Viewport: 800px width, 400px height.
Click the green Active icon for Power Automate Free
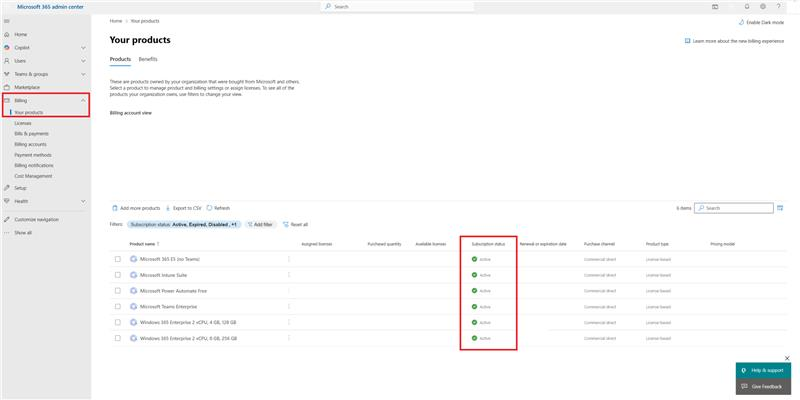[474, 291]
